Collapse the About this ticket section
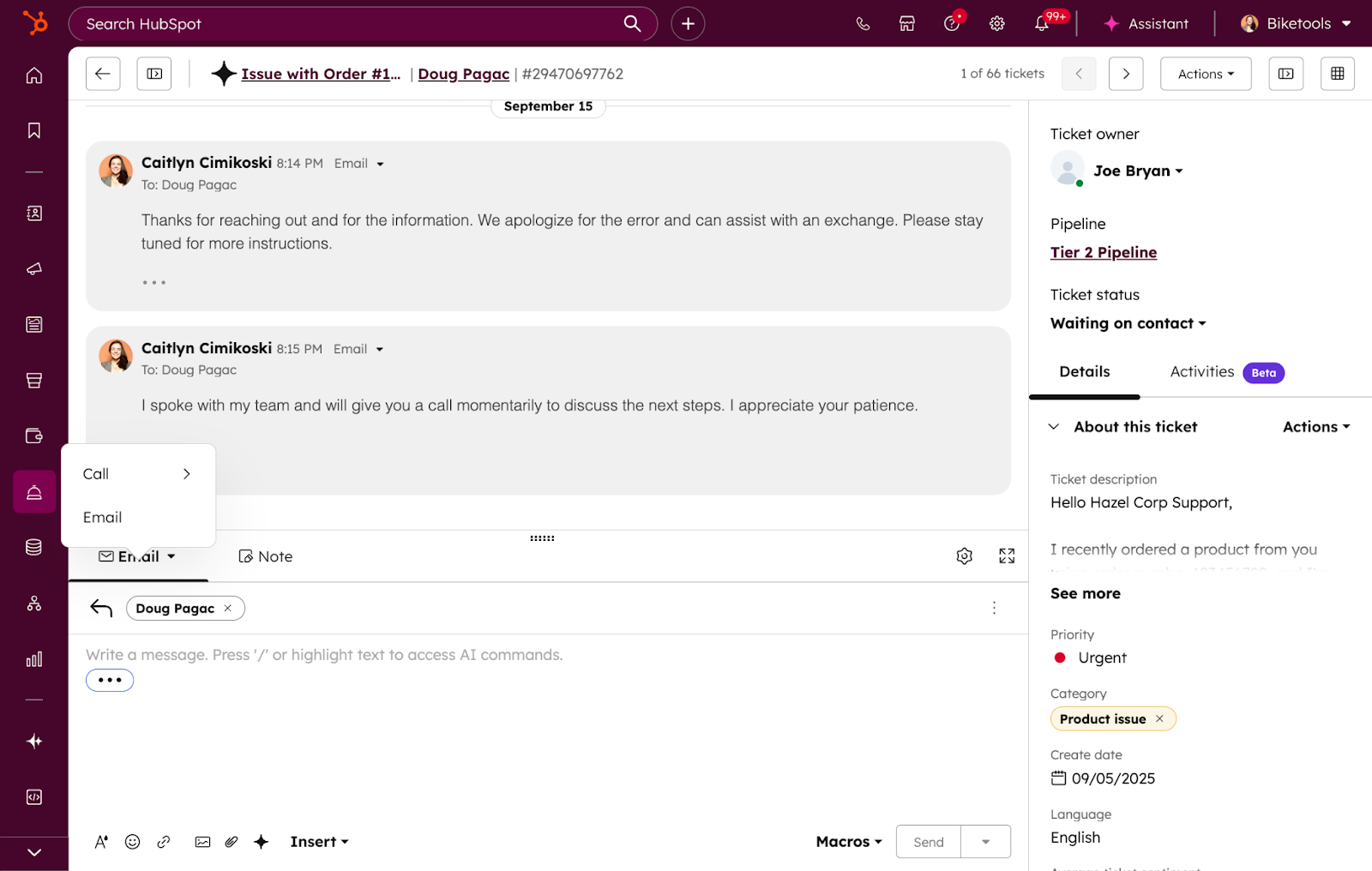This screenshot has width=1372, height=871. 1054,426
